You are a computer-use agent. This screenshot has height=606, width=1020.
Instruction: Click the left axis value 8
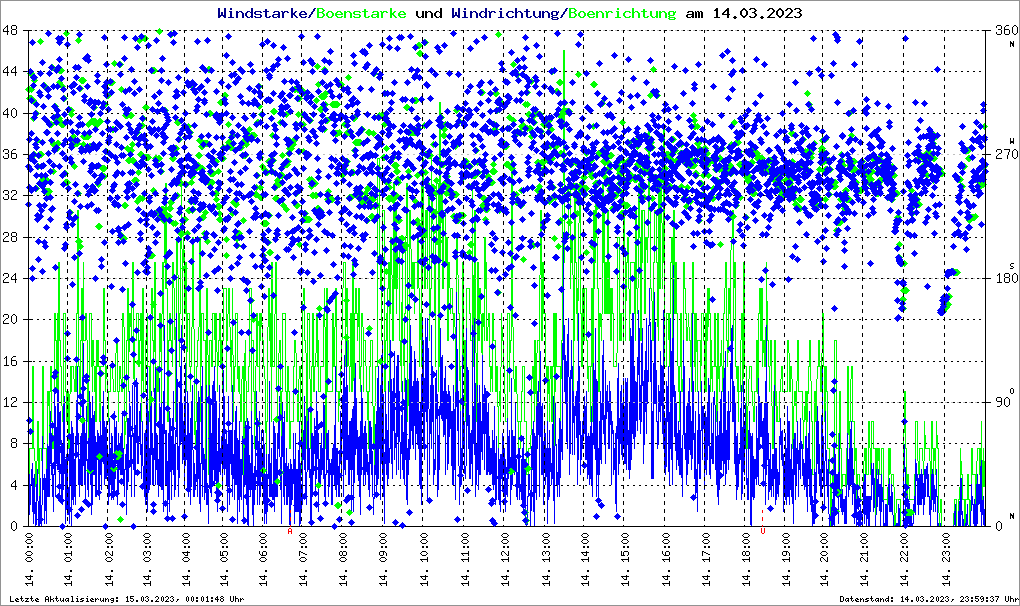[14, 443]
